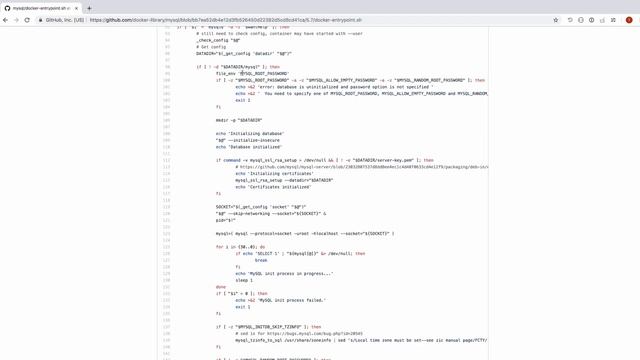The width and height of the screenshot is (640, 360).
Task: Click the "$@" --initialize-insecure line
Action: pos(248,140)
